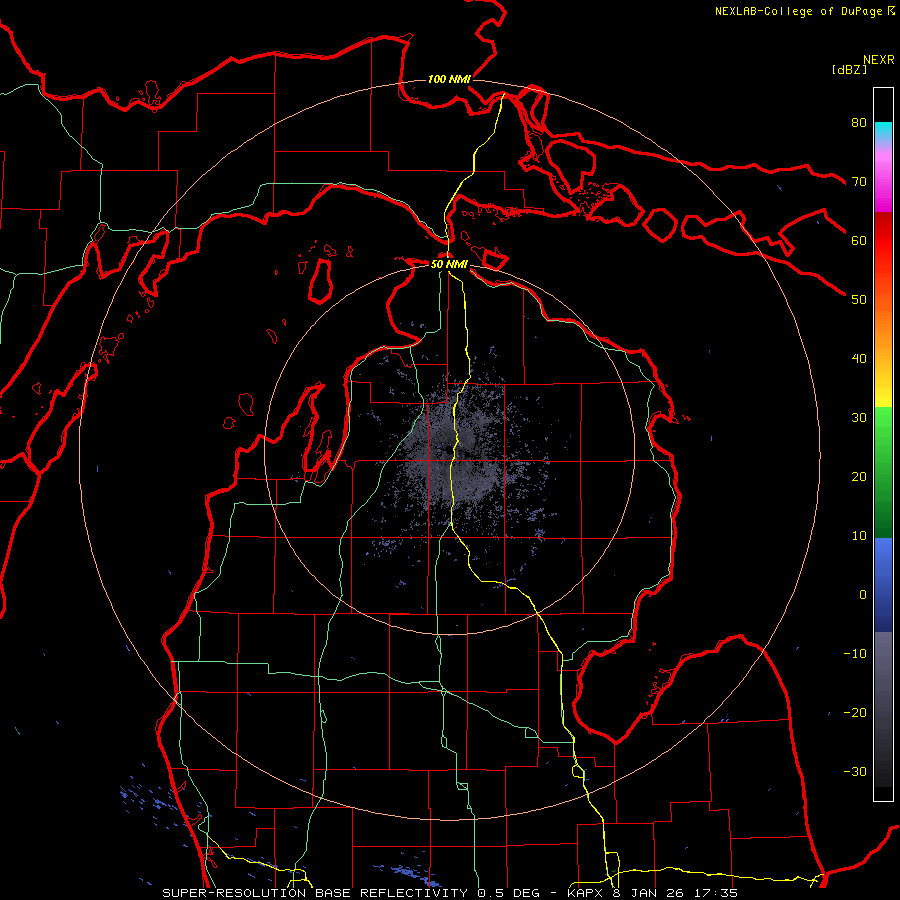Click the 40 dBZ scale value

pyautogui.click(x=859, y=359)
